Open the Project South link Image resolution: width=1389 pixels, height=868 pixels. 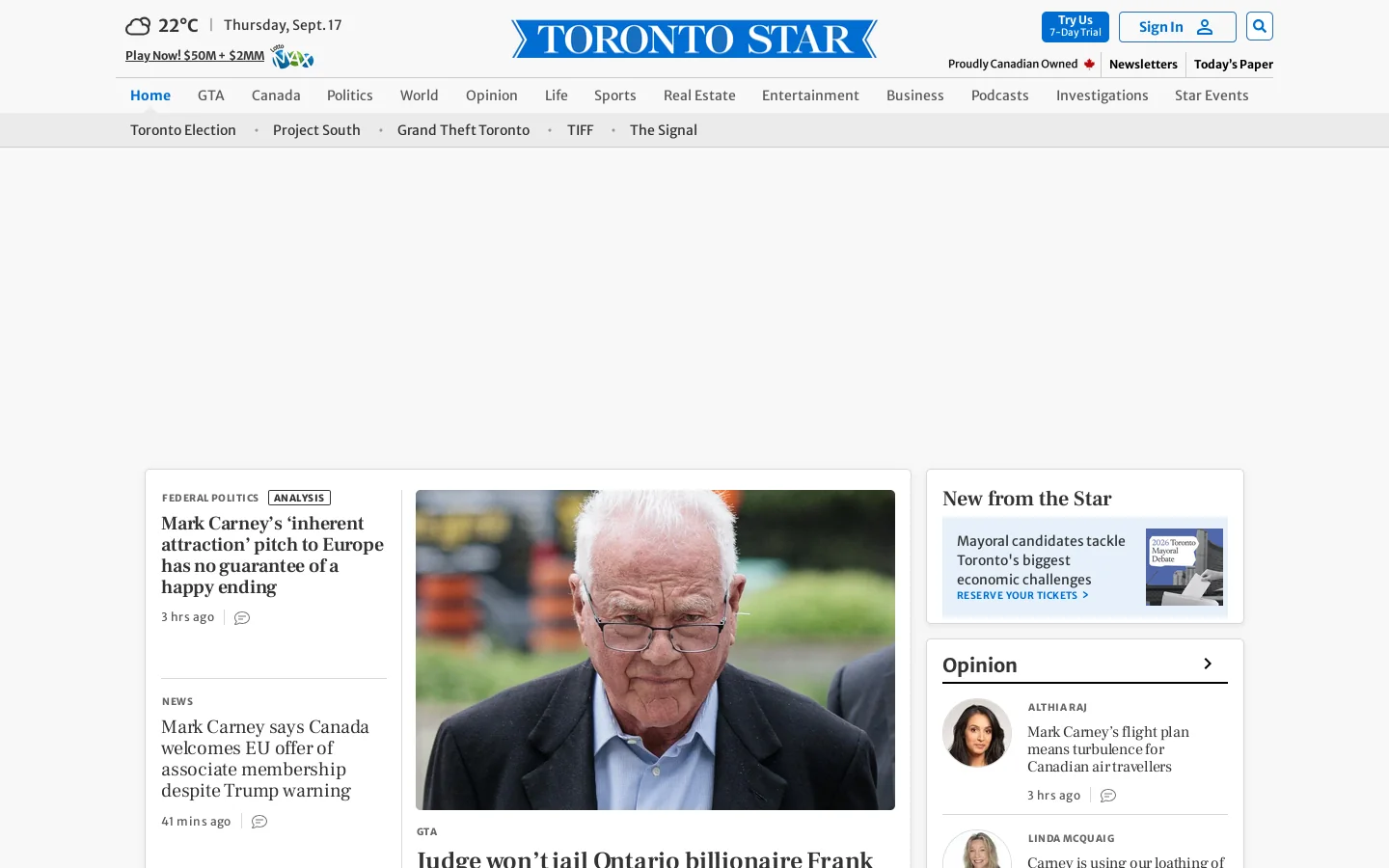click(x=316, y=130)
